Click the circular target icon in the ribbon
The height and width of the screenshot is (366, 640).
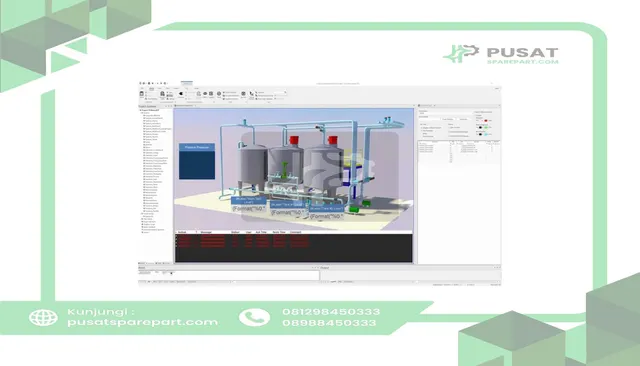pyautogui.click(x=219, y=94)
